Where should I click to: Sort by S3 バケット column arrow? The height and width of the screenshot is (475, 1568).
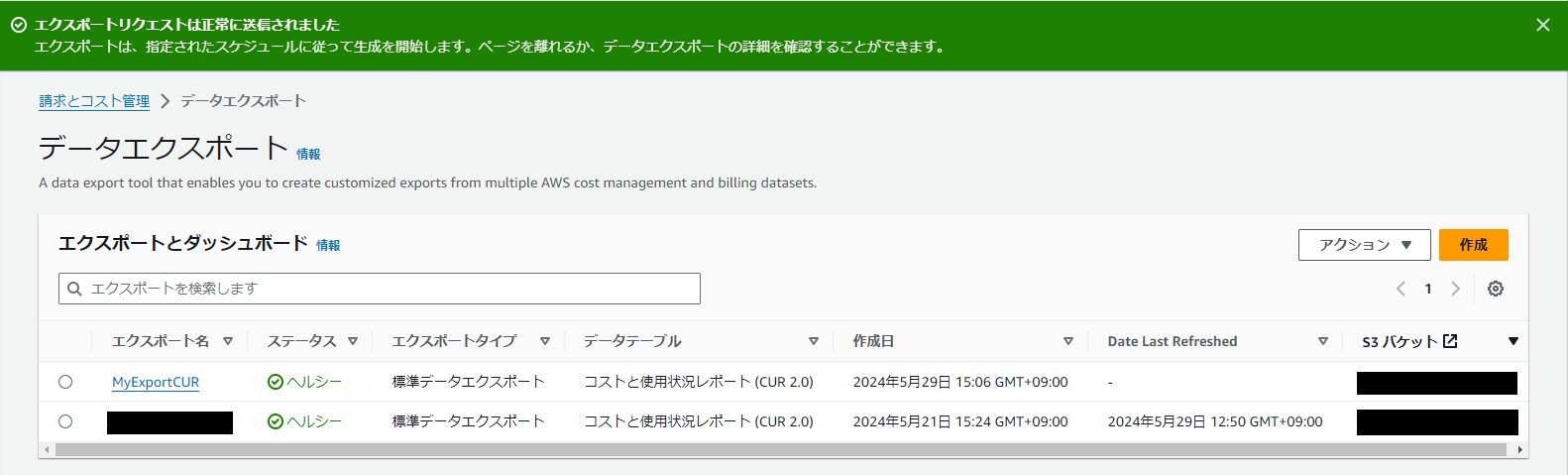tap(1513, 341)
